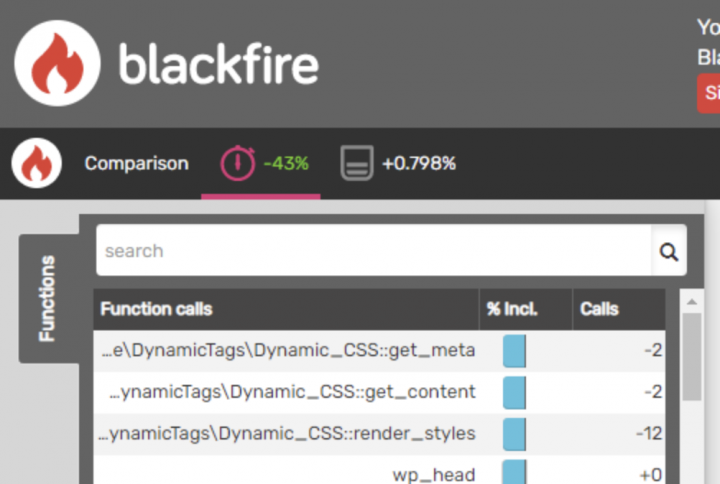Select the Dynamic_CSS::render_styles function row
This screenshot has height=484, width=720.
pos(379,433)
